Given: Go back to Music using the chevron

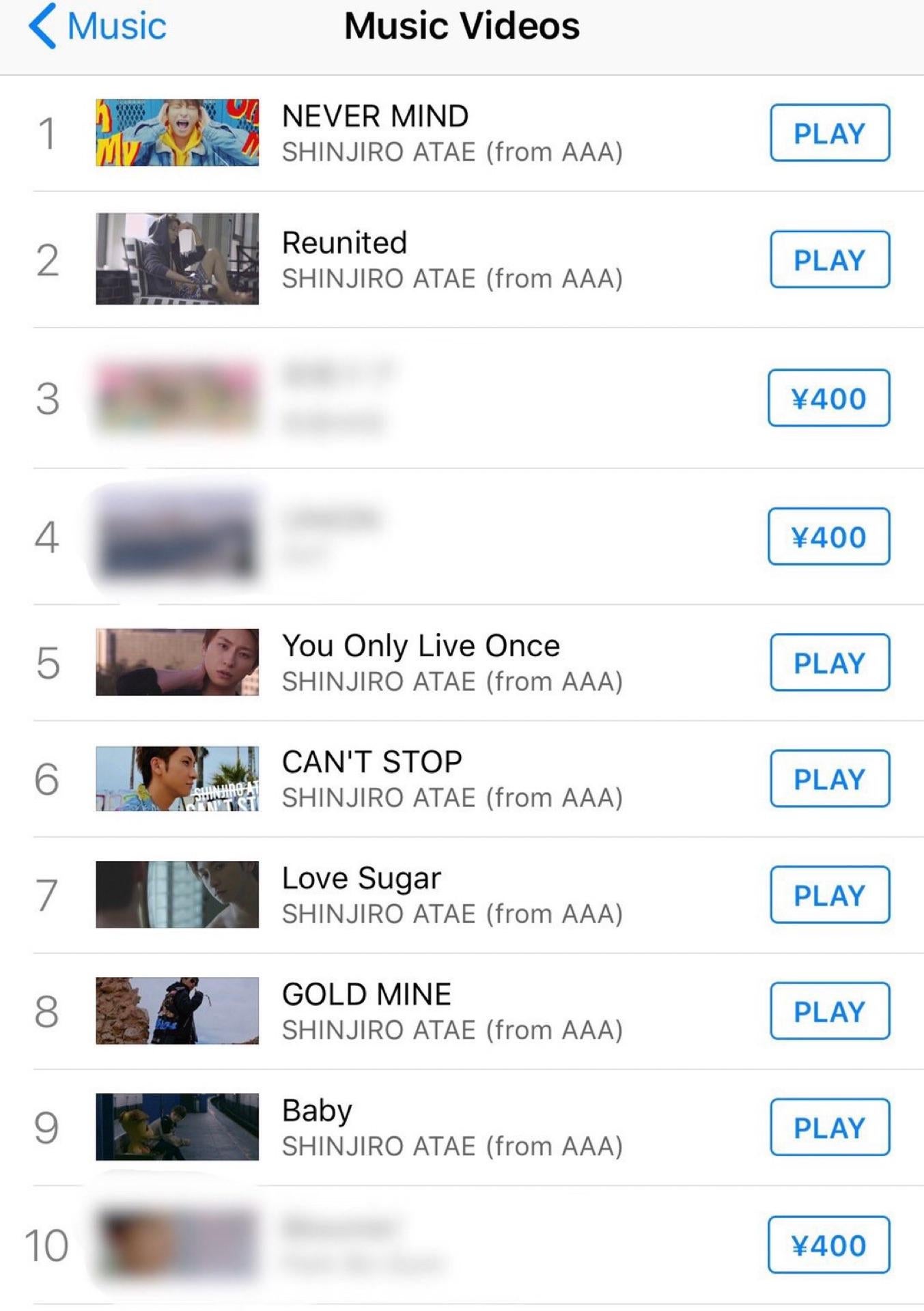Looking at the screenshot, I should coord(42,26).
